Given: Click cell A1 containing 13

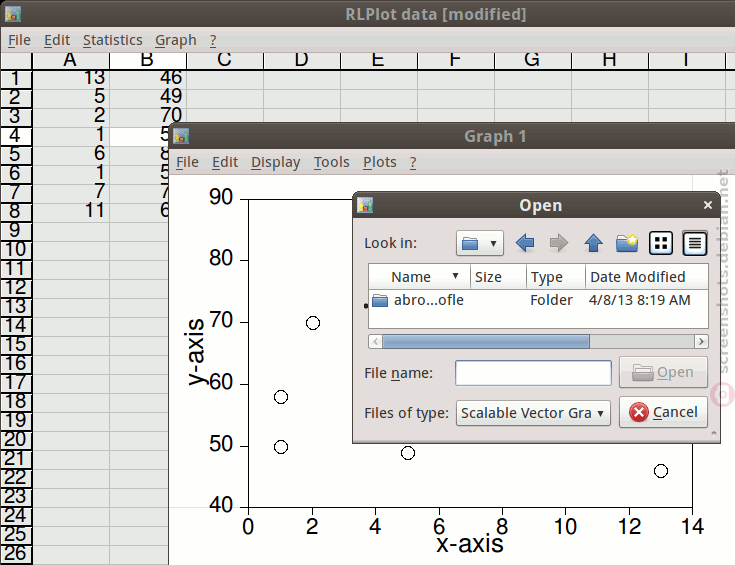Looking at the screenshot, I should 70,78.
